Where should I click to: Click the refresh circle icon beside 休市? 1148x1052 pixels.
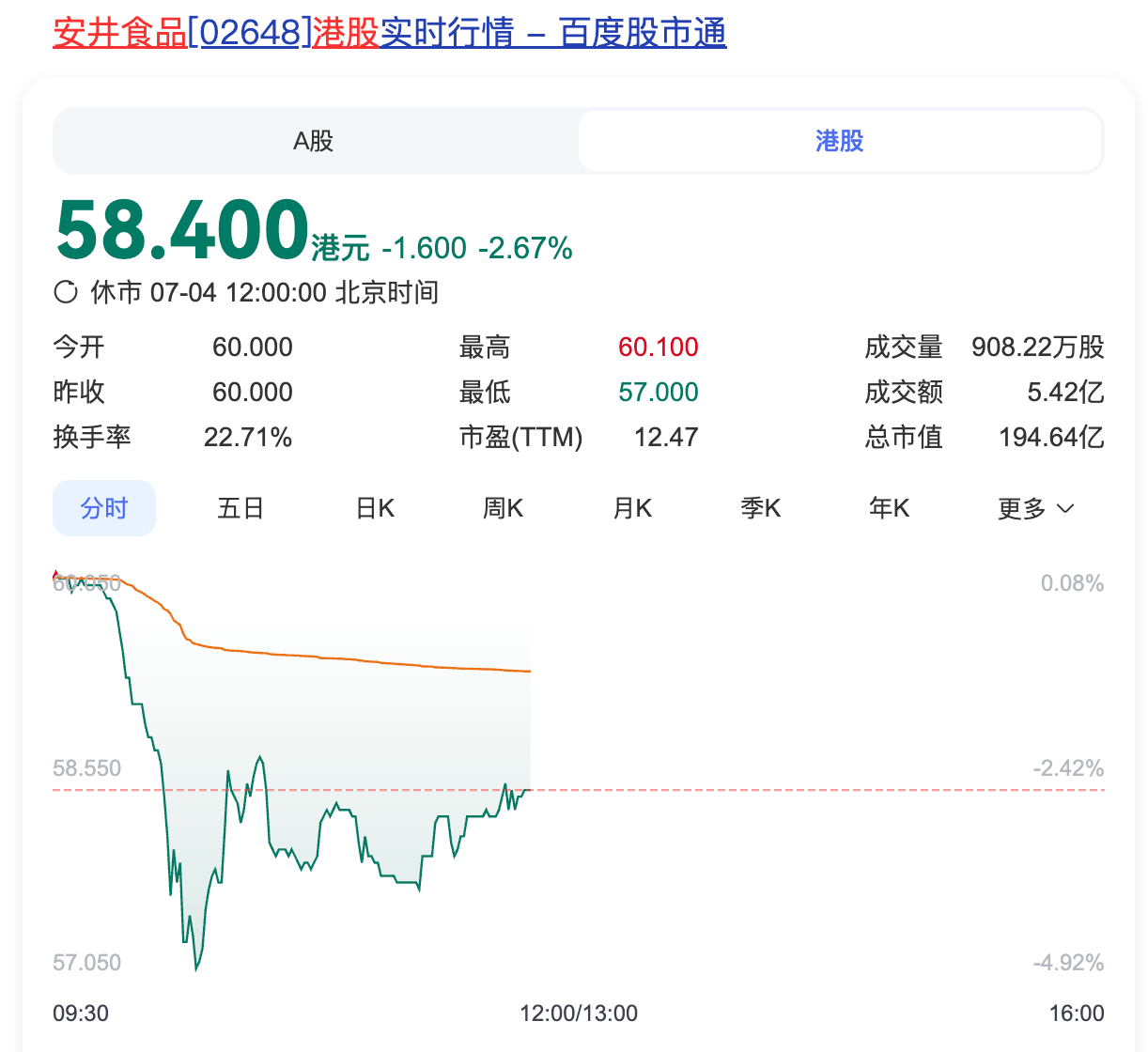click(66, 292)
